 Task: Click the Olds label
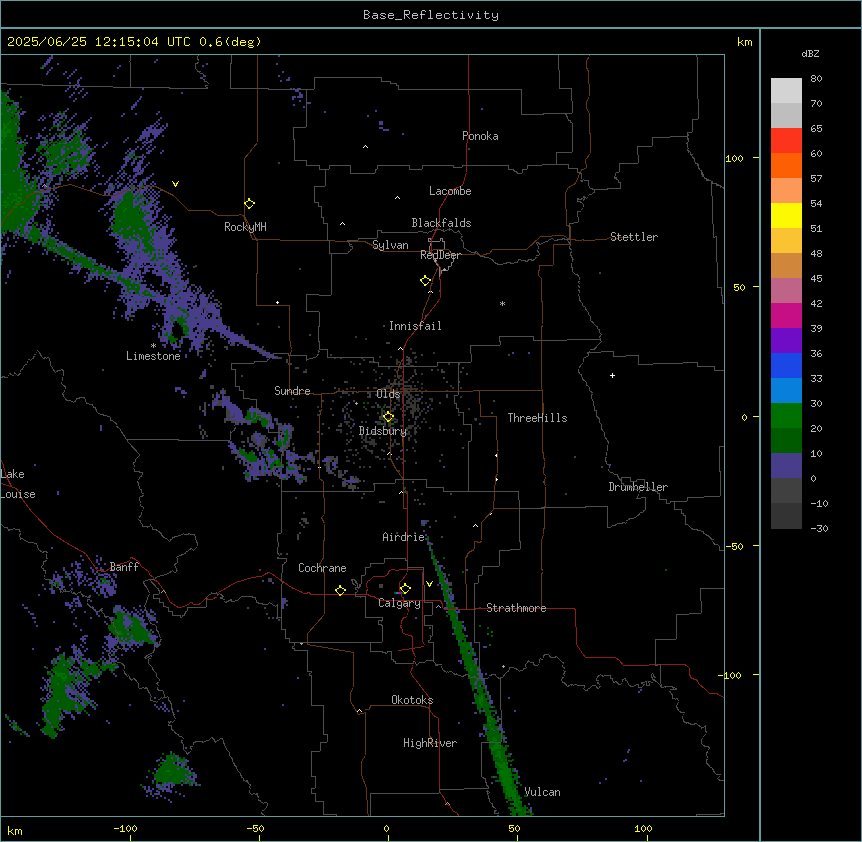pyautogui.click(x=388, y=394)
